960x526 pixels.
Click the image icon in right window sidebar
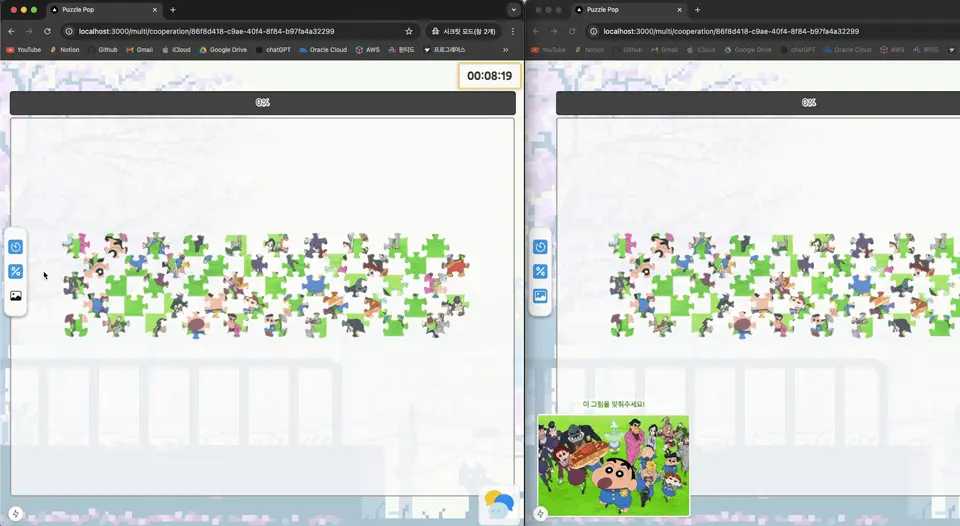540,296
